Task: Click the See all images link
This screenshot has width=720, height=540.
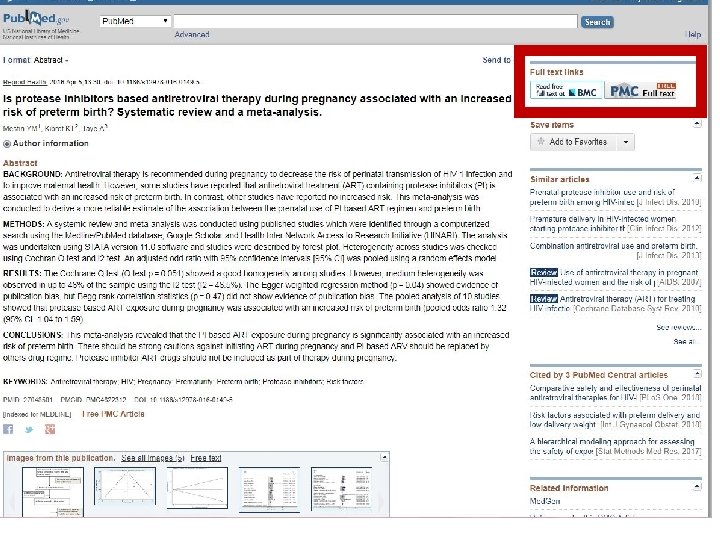Action: (152, 458)
